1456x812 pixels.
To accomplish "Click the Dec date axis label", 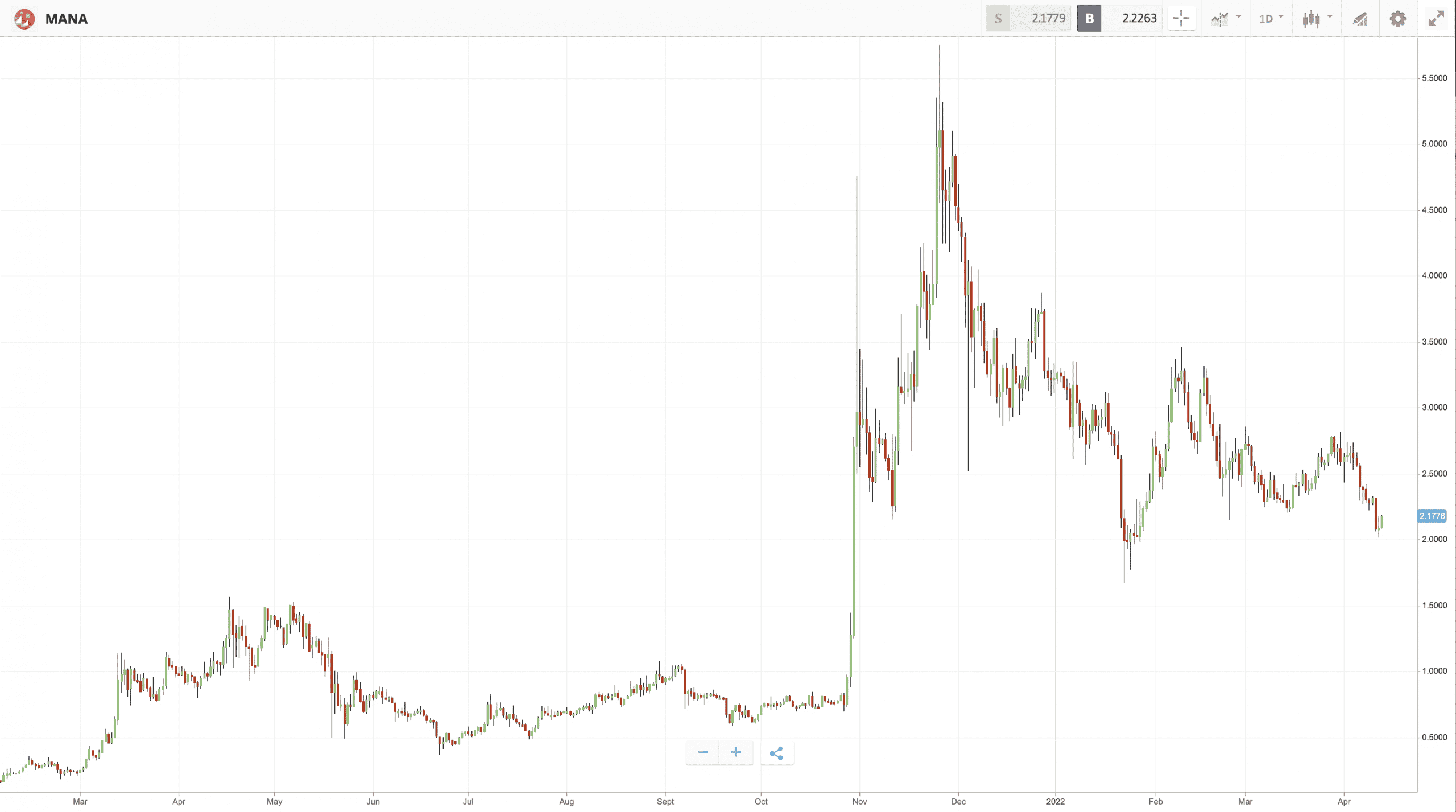I will (958, 802).
